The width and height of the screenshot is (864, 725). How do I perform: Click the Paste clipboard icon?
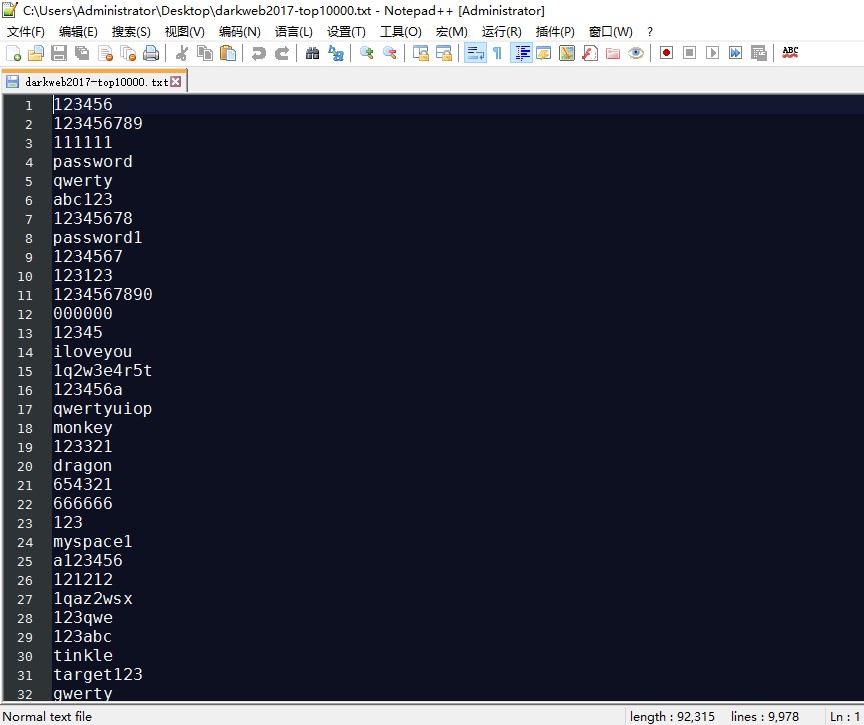coord(228,53)
